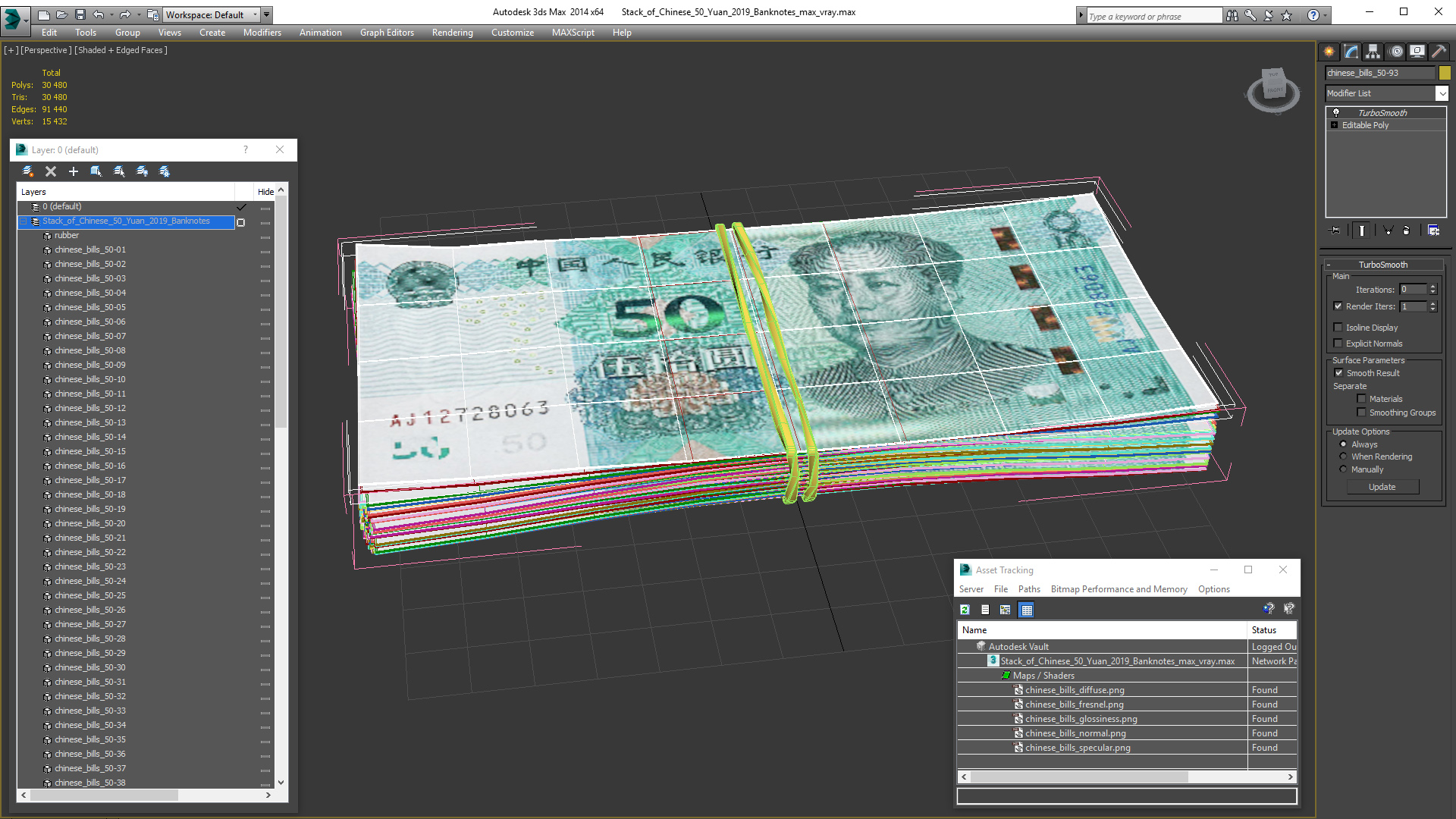
Task: Open Undo history dropdown arrow
Action: tap(111, 14)
